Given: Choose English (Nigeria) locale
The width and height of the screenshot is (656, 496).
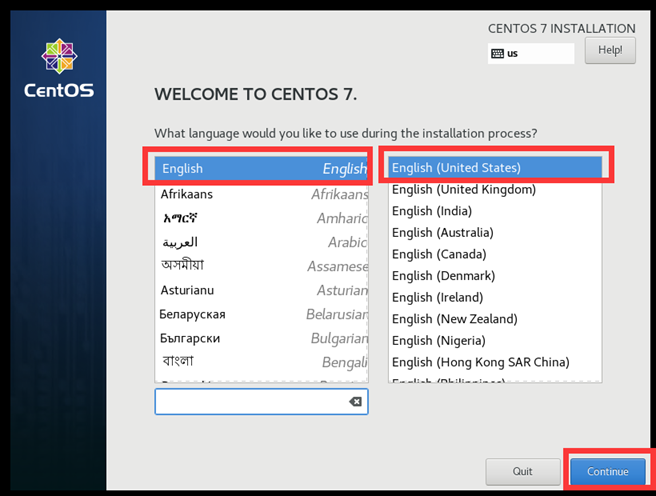Looking at the screenshot, I should (495, 341).
